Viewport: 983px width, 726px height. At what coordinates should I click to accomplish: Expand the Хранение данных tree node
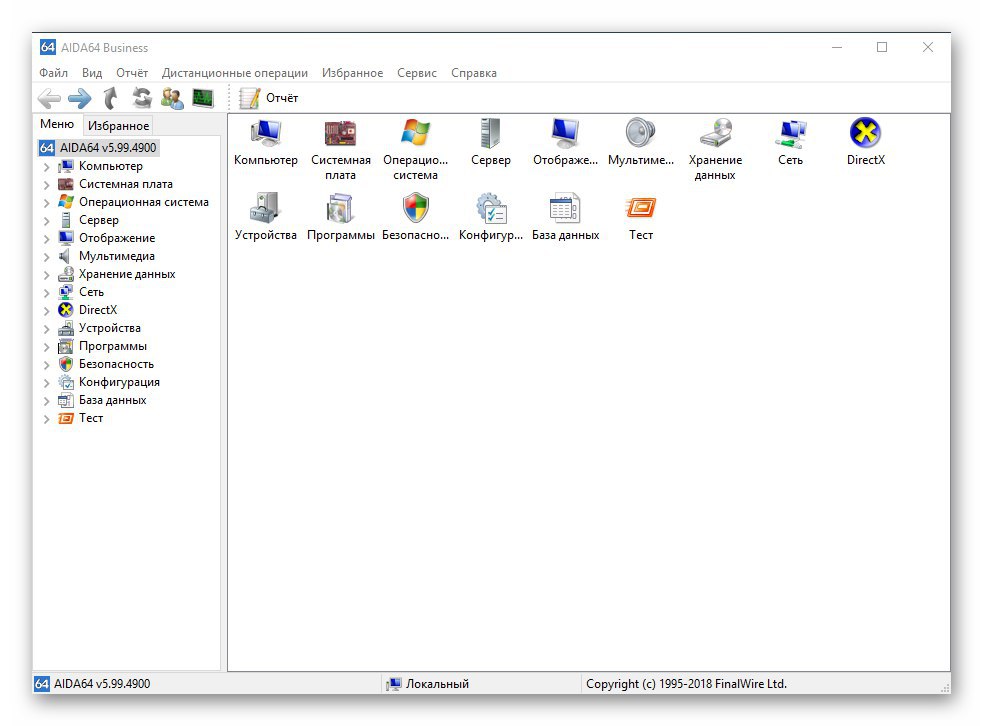(46, 275)
